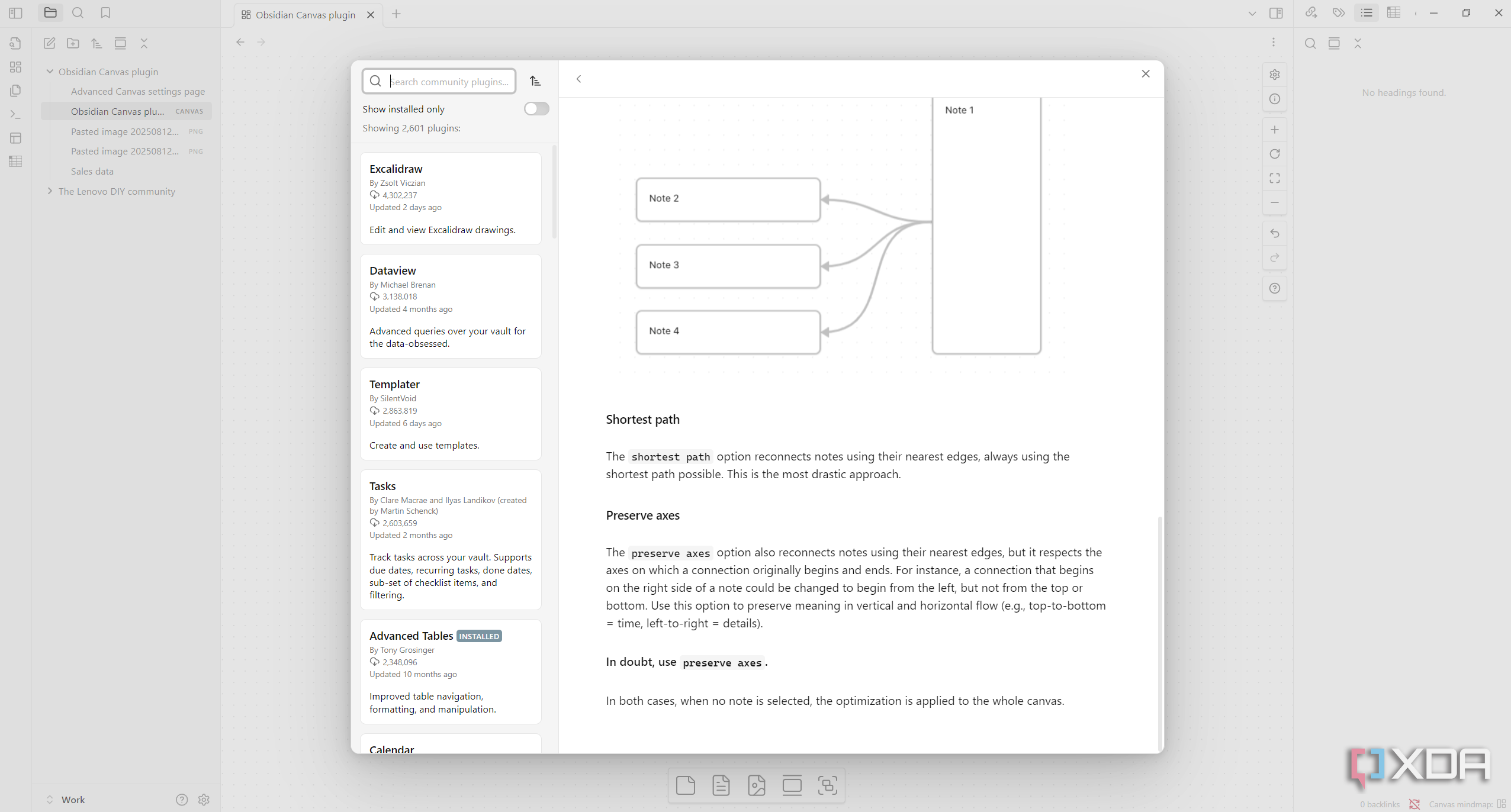Zoom to fit the canvas
The width and height of the screenshot is (1511, 812).
tap(1275, 178)
